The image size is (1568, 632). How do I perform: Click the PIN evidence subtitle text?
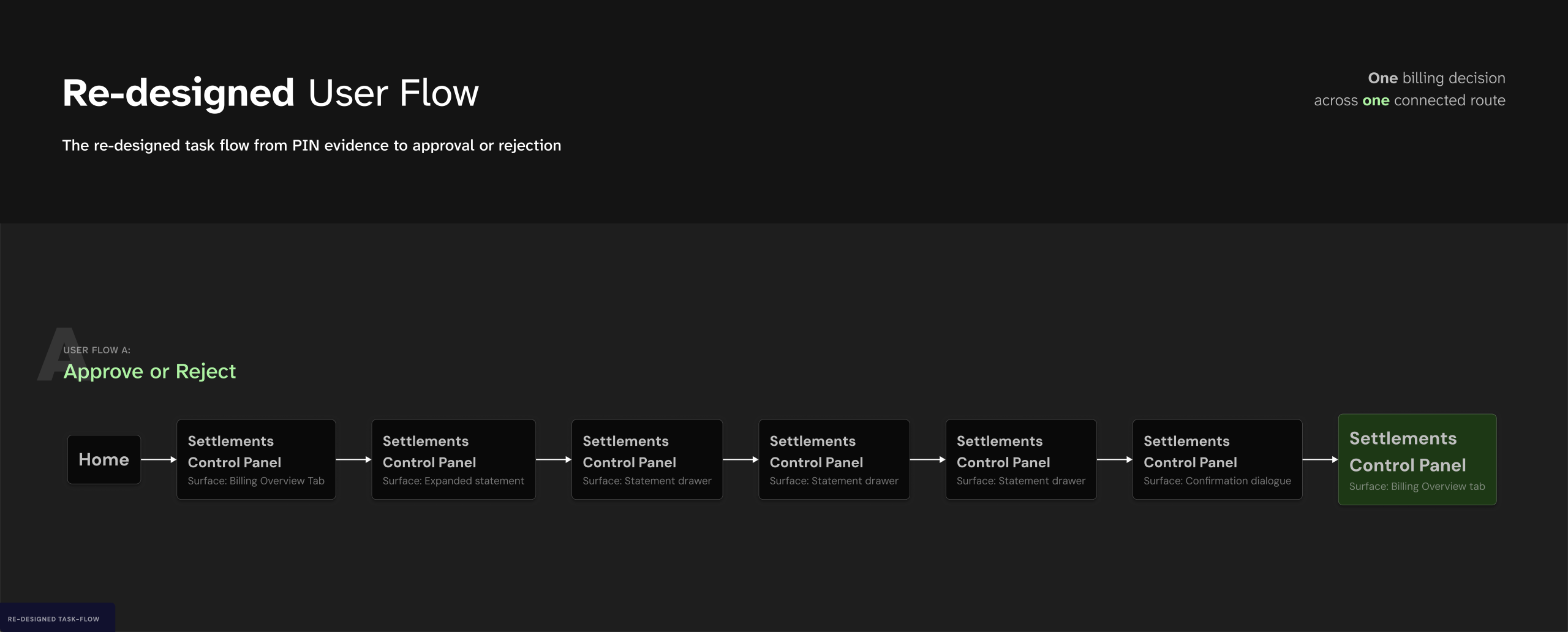[x=311, y=145]
